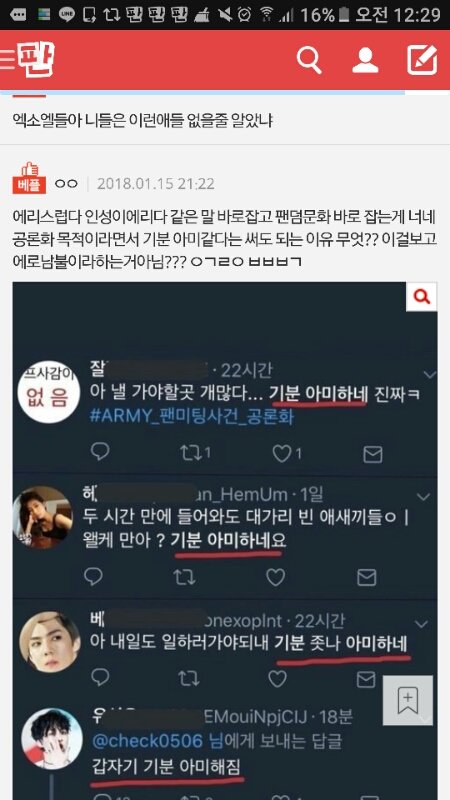
Task: Enlarge image with red magnifier icon
Action: pyautogui.click(x=421, y=296)
